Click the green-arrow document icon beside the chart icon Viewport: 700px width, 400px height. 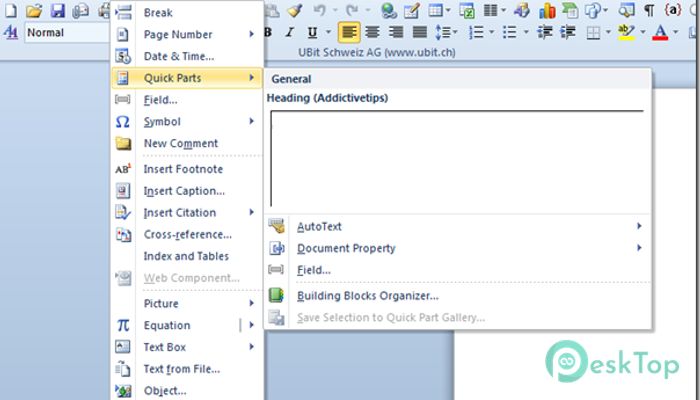[x=570, y=10]
